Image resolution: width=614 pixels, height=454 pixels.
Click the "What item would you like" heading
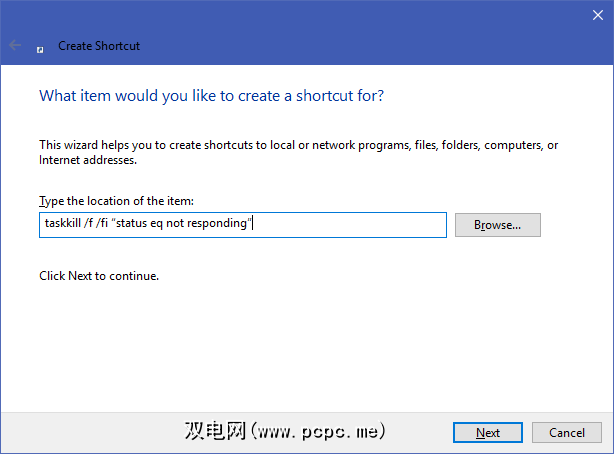(211, 96)
